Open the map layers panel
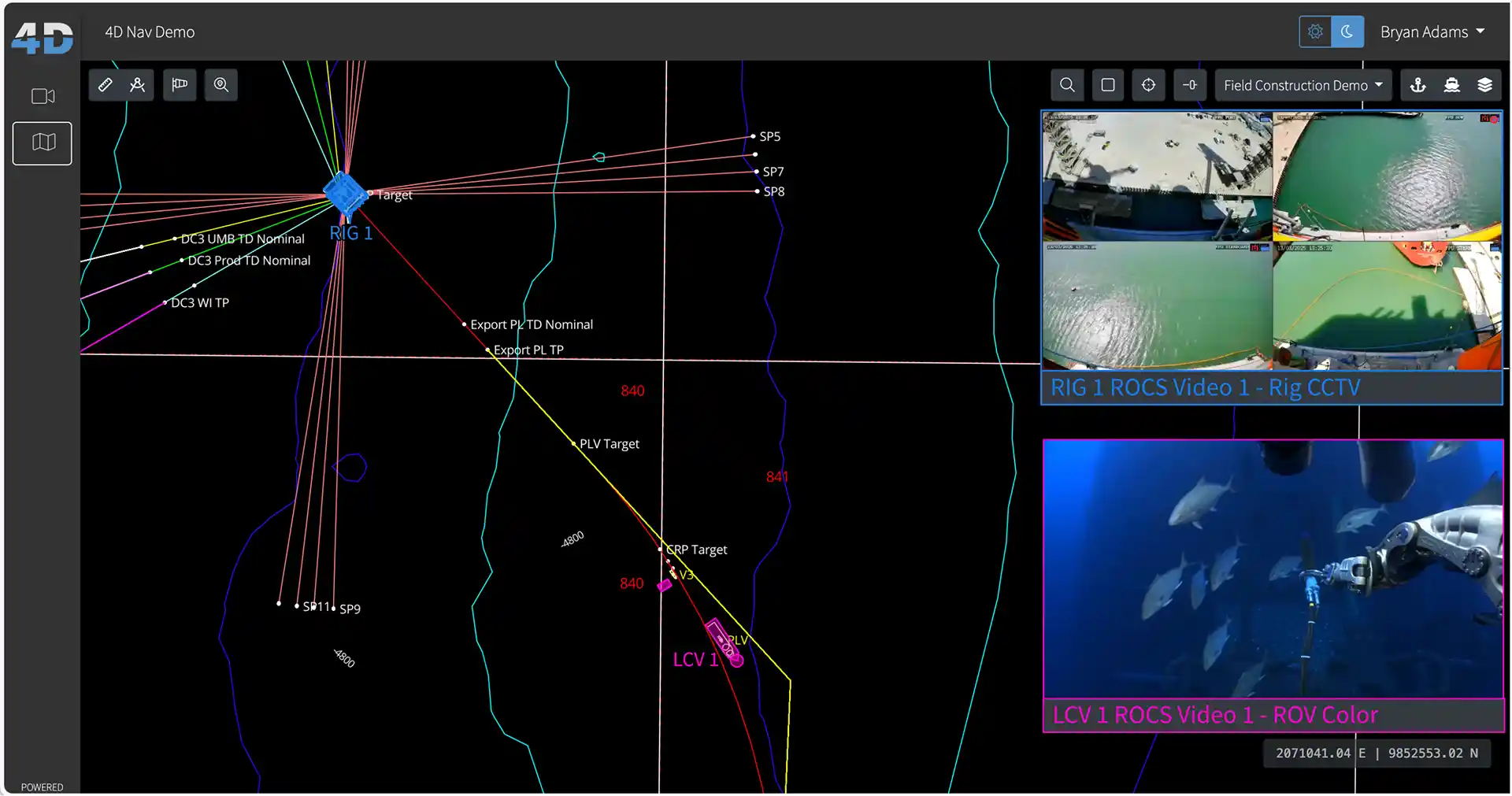Screen dimensions: 1512x796 1485,85
